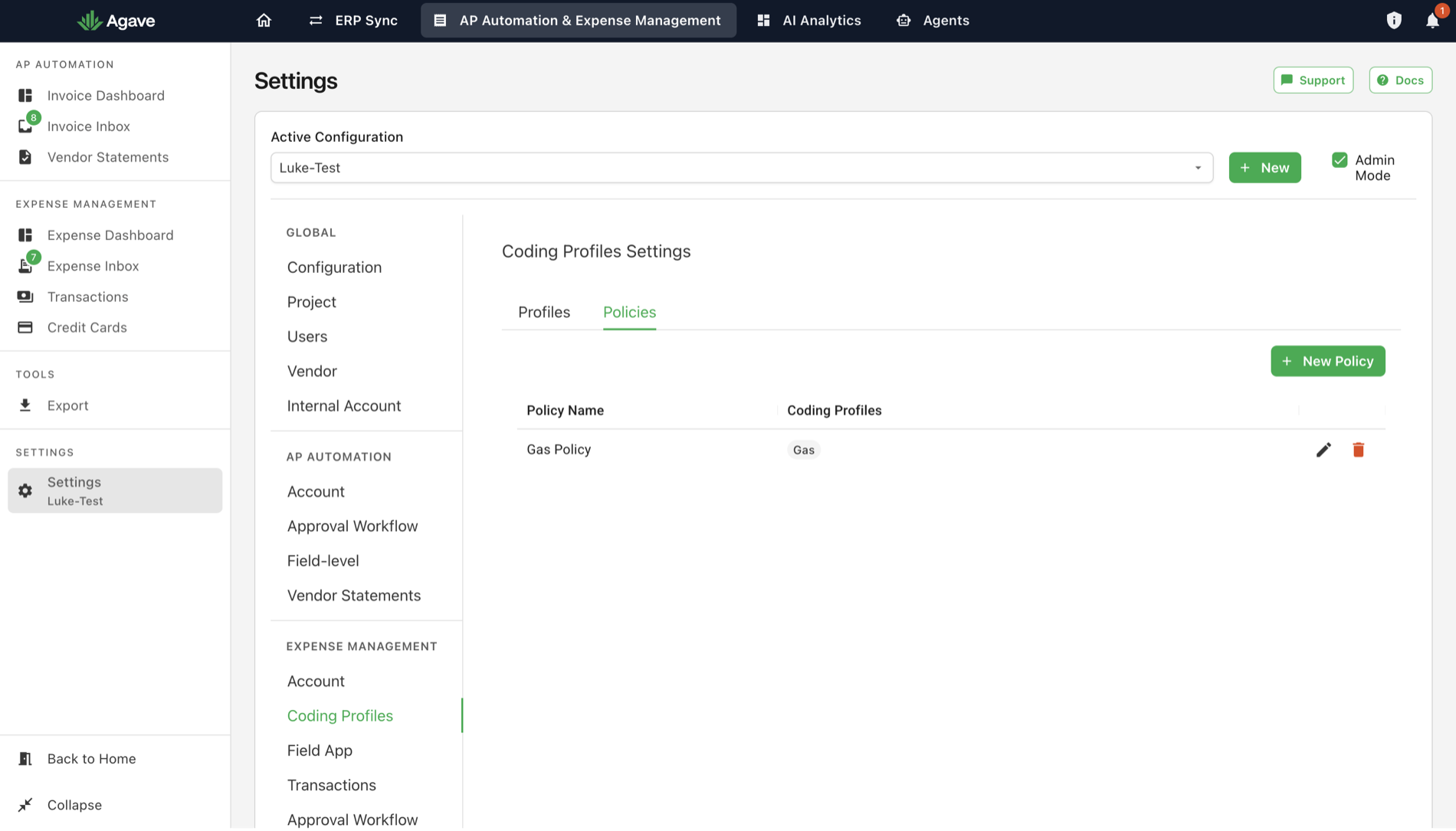
Task: Delete Gas Policy with trash icon
Action: pos(1359,450)
